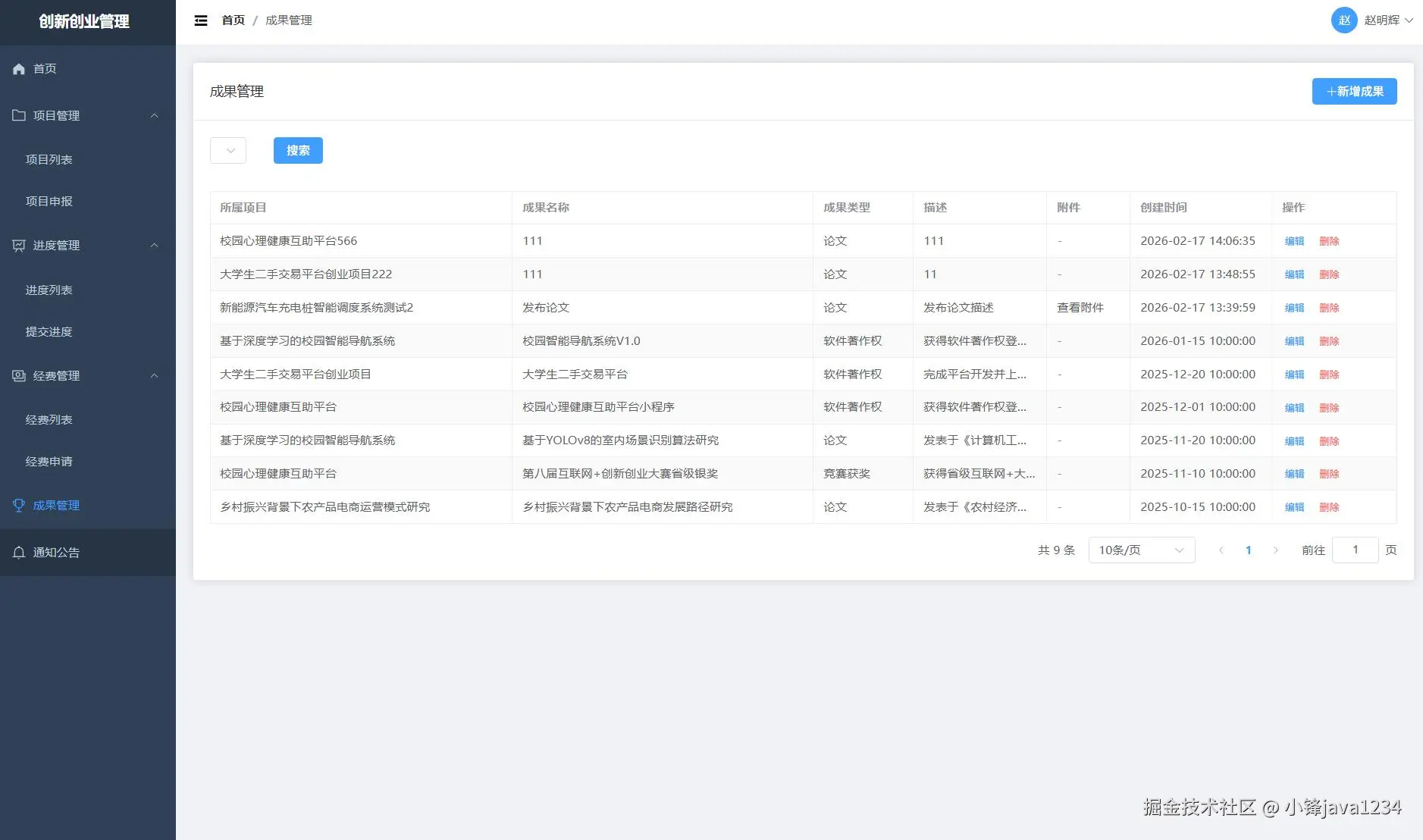Click the 新增成果 button
Image resolution: width=1423 pixels, height=840 pixels.
tap(1354, 92)
